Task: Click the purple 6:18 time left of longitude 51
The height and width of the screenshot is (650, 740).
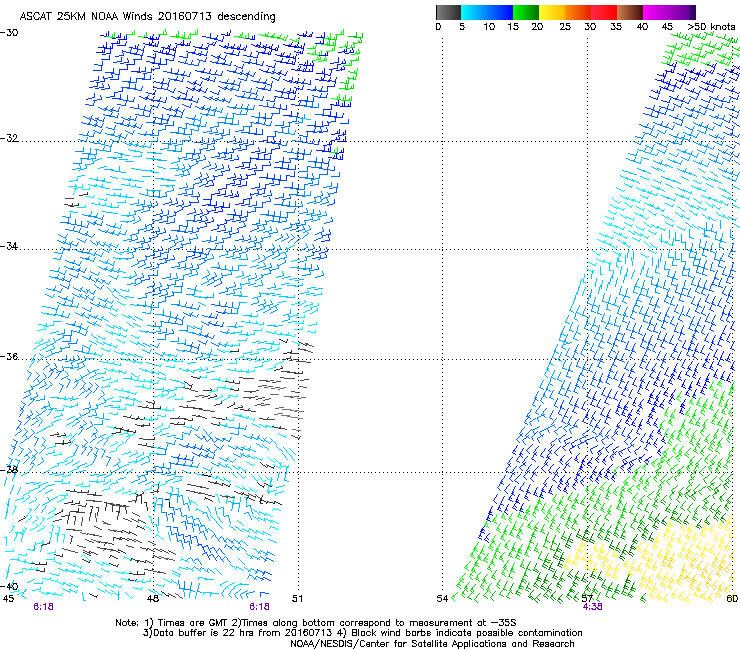Action: (x=260, y=607)
